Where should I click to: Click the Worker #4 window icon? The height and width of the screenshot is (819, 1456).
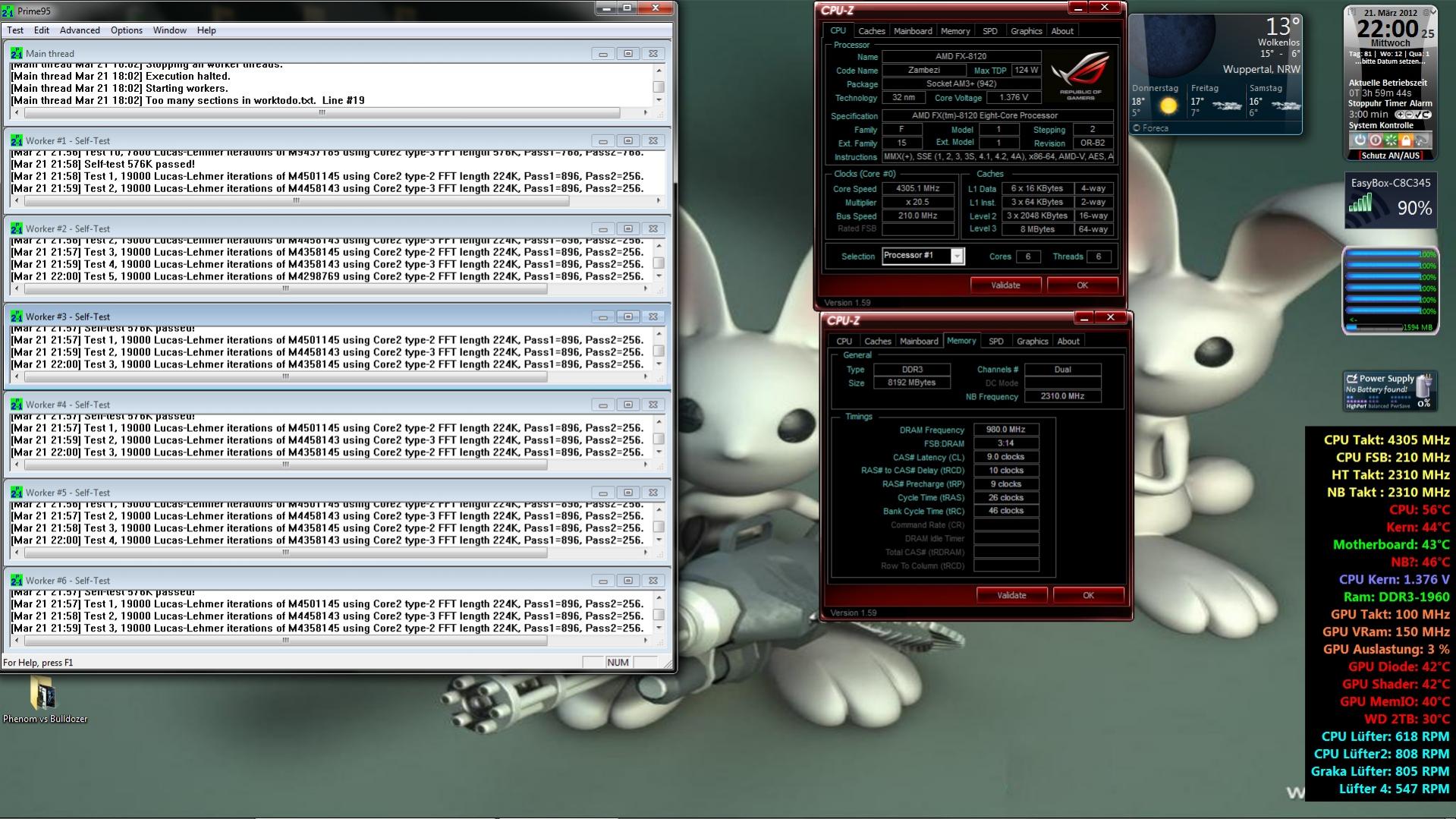click(17, 405)
